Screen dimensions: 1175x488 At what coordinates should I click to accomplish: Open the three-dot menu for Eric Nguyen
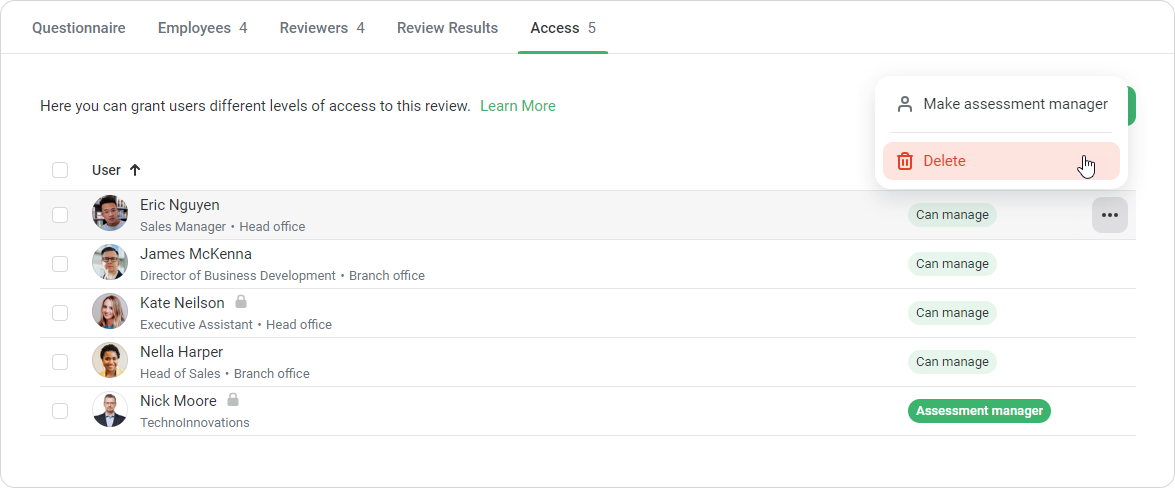[1109, 215]
